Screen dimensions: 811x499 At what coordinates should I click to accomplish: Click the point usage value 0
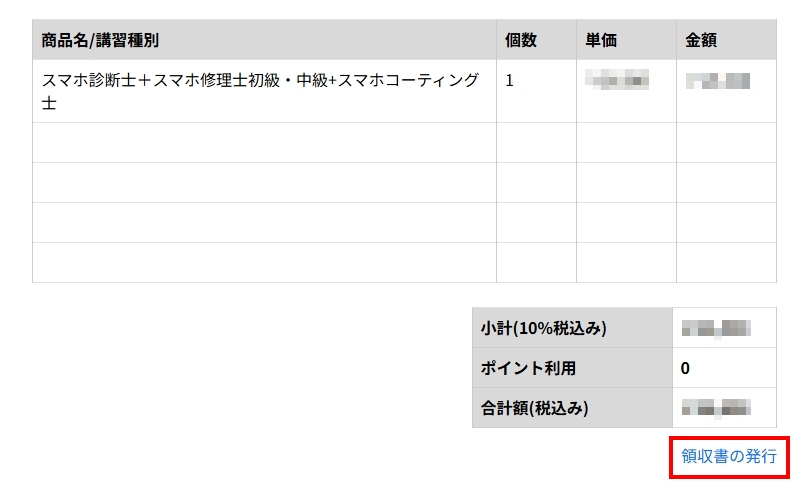click(685, 368)
